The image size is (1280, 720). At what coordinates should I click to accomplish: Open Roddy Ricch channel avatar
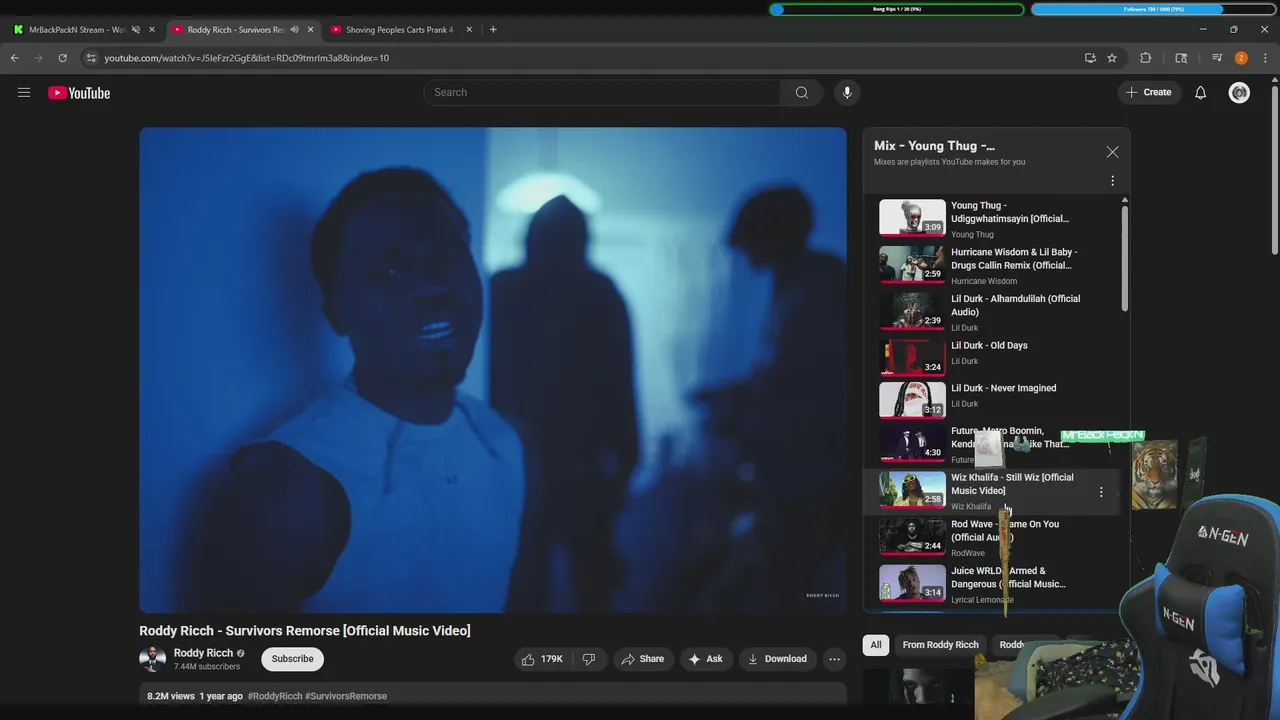pyautogui.click(x=152, y=659)
